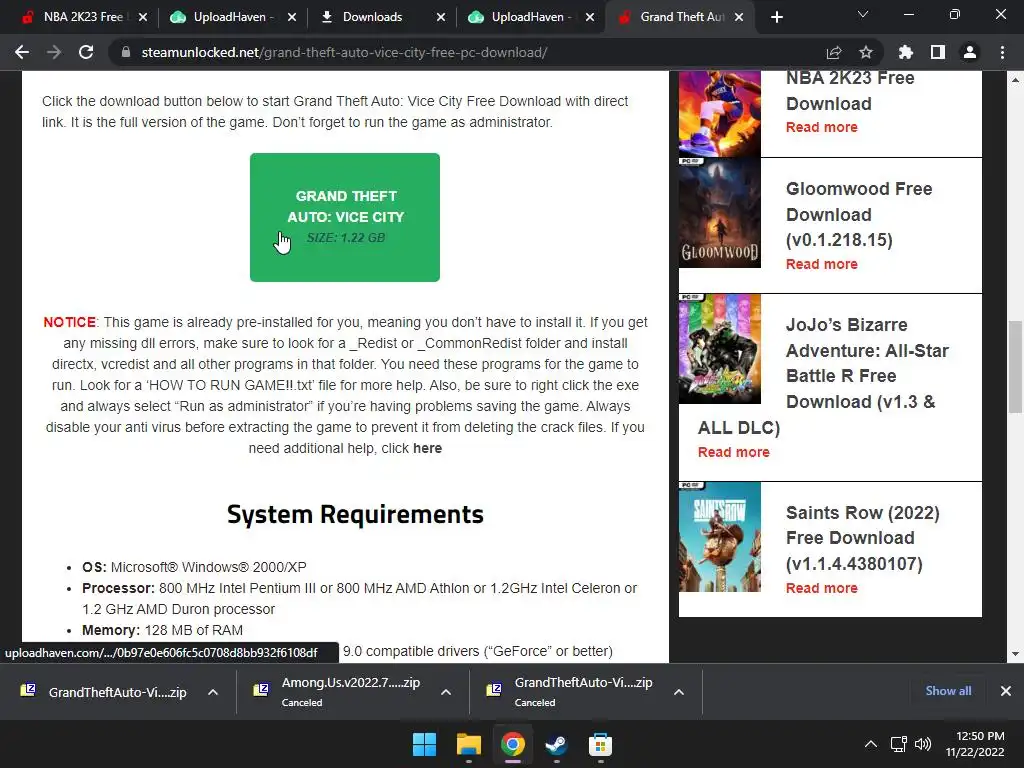Open the network status tray icon

click(899, 744)
